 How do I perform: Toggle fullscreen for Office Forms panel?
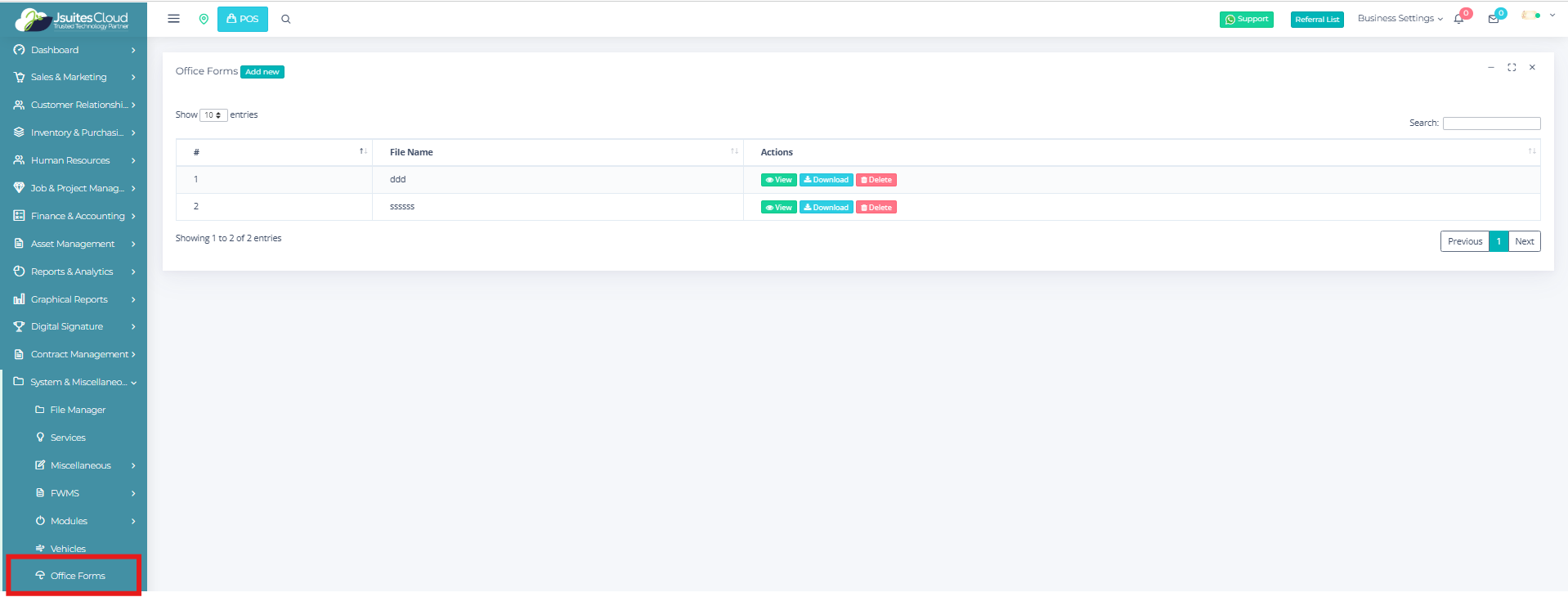point(1512,67)
